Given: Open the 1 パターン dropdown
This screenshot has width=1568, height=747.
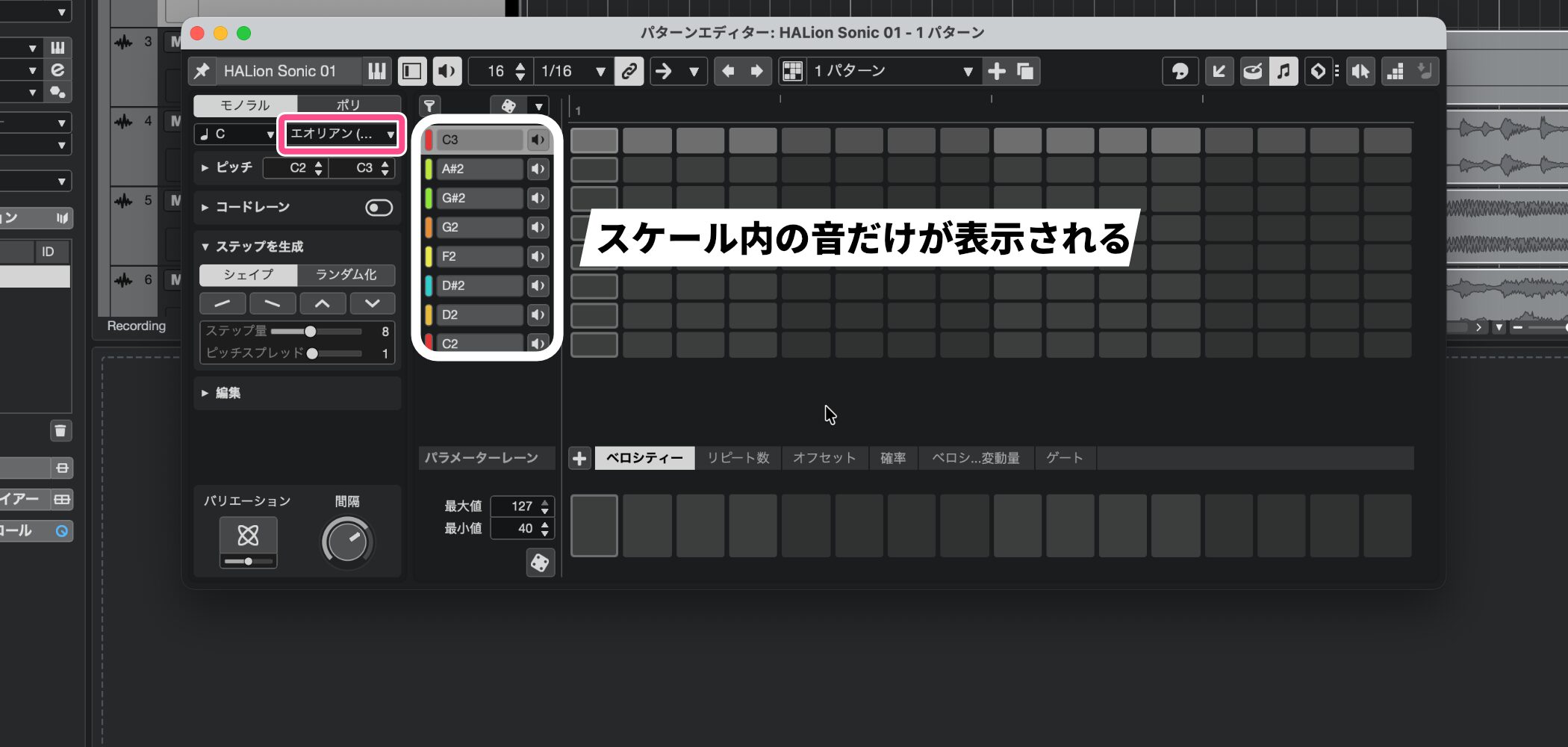Looking at the screenshot, I should [892, 71].
